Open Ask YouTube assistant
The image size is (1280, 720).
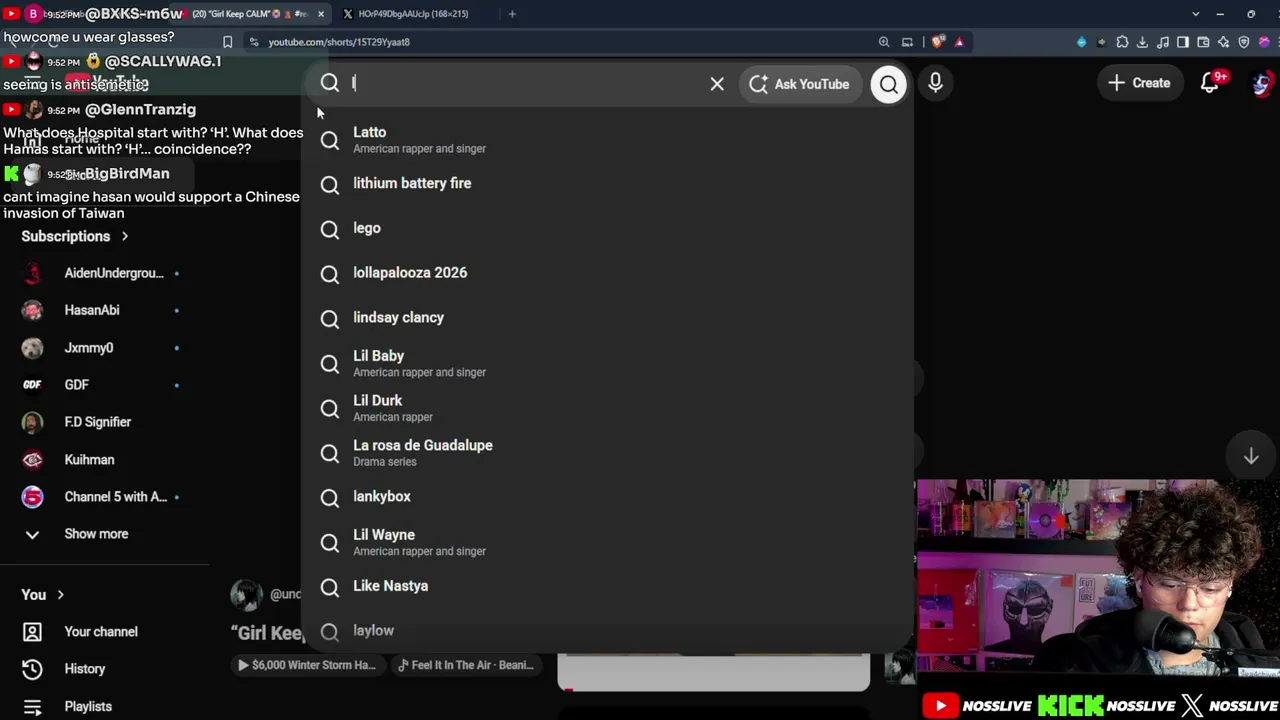tap(799, 84)
